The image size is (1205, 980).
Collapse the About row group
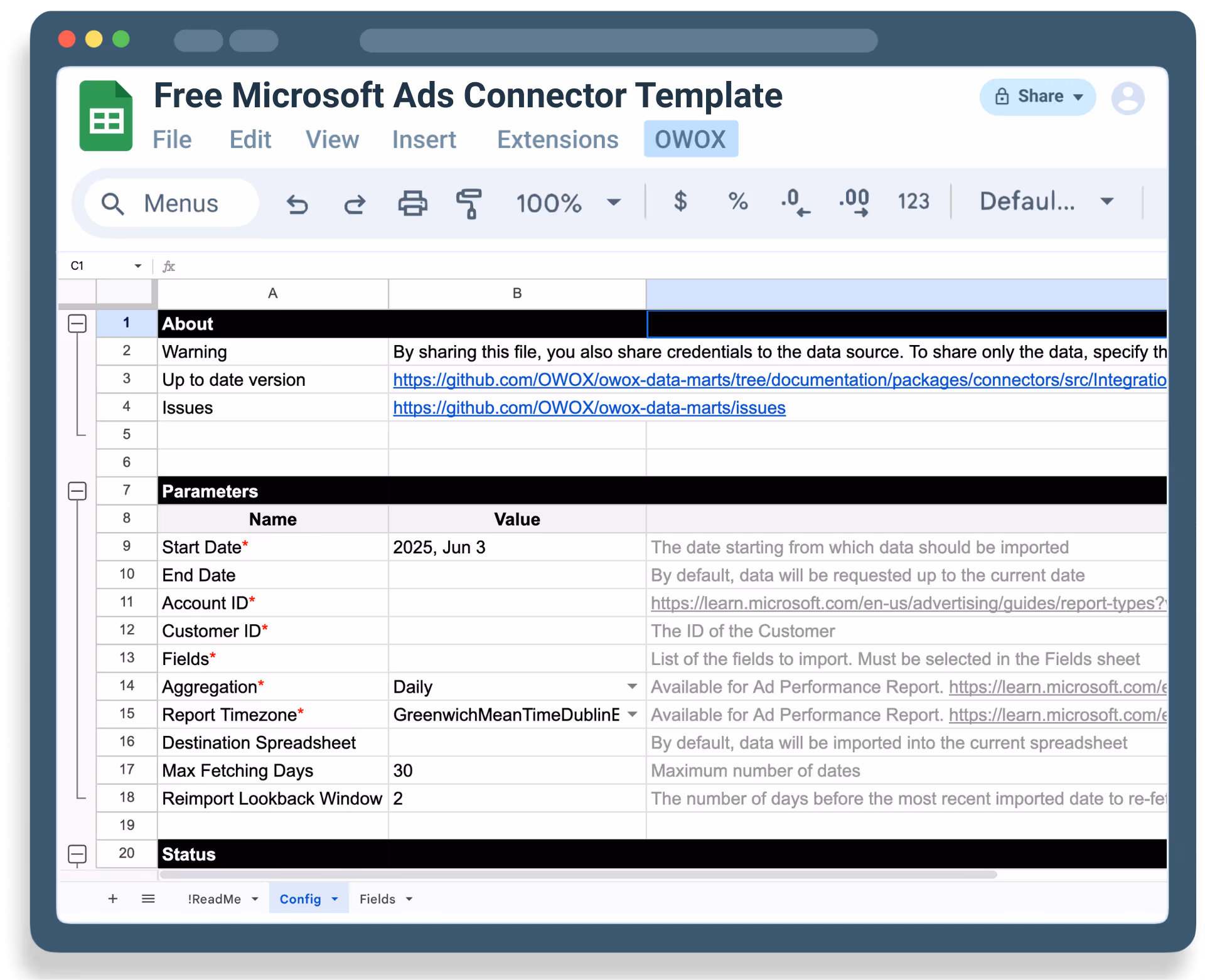[77, 324]
